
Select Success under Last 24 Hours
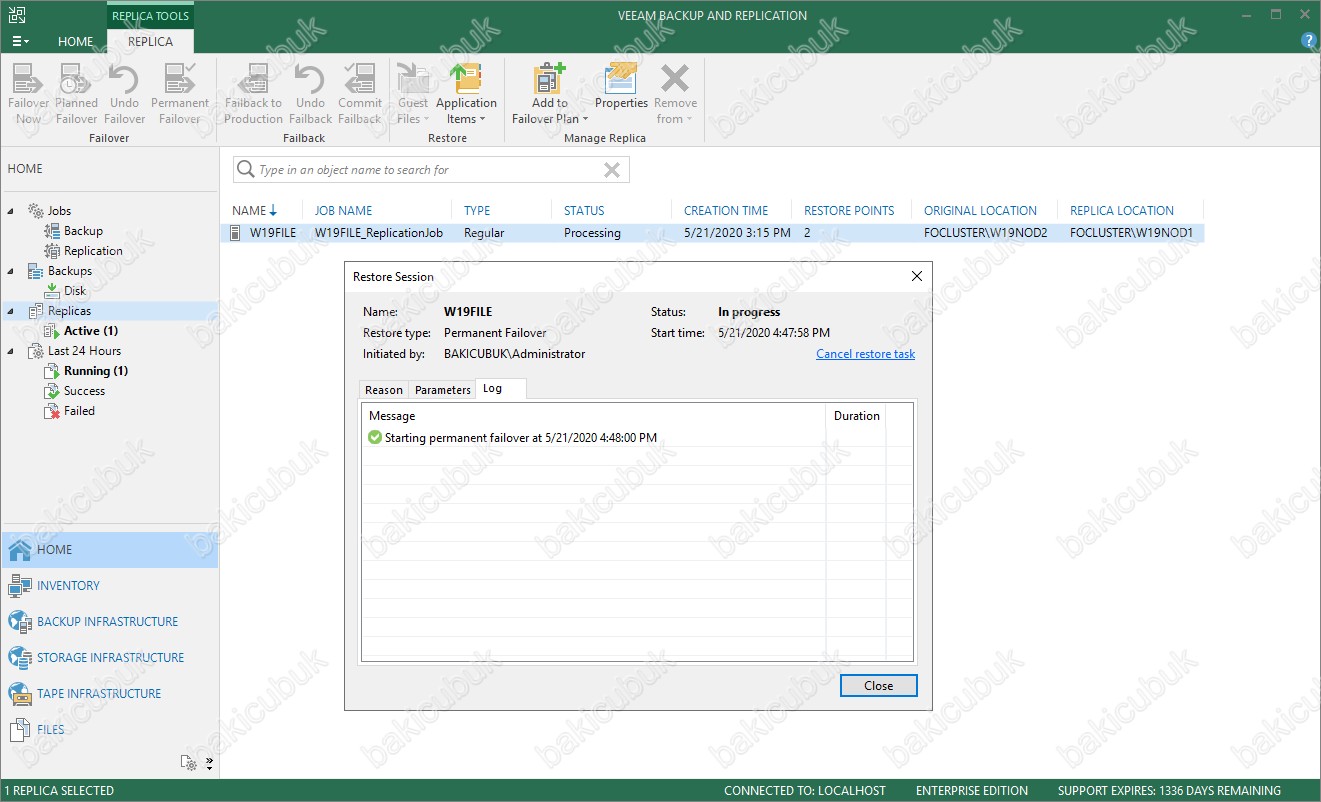[x=84, y=391]
